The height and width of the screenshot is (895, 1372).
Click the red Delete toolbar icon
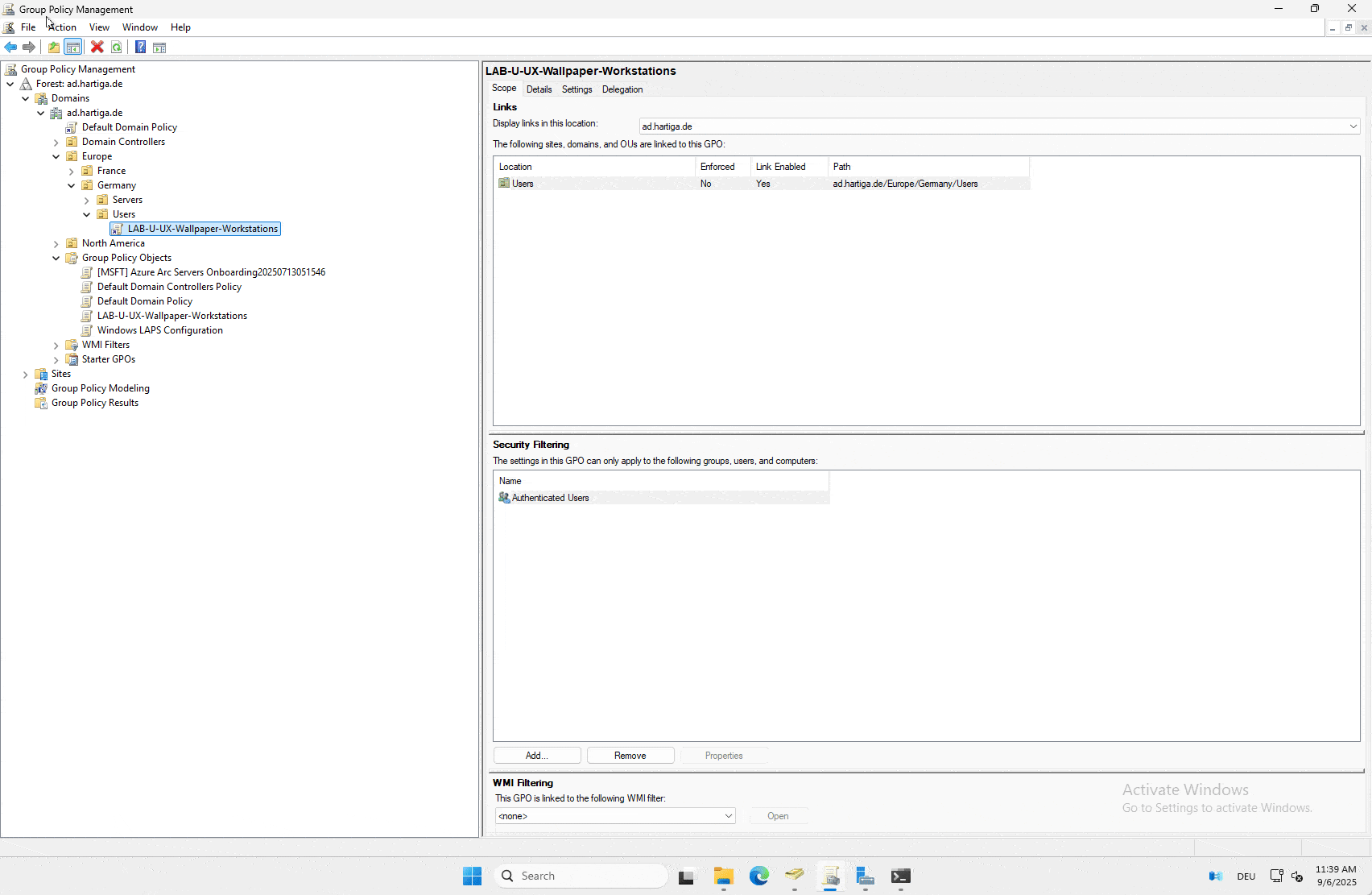point(97,47)
